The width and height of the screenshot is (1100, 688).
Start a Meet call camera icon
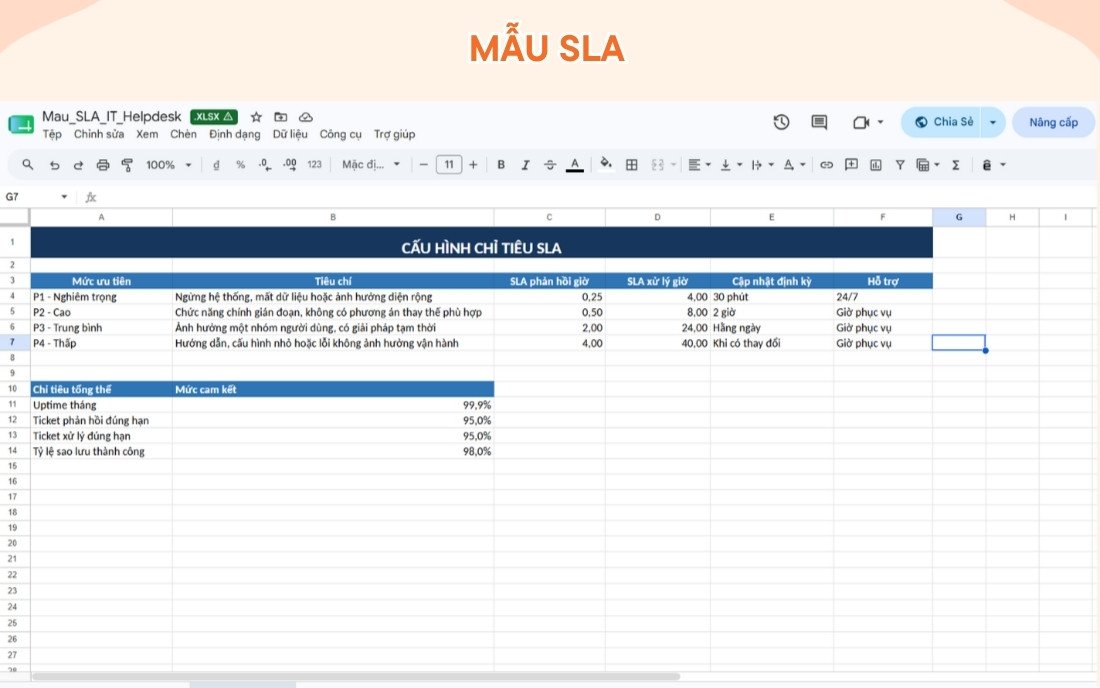(x=861, y=122)
